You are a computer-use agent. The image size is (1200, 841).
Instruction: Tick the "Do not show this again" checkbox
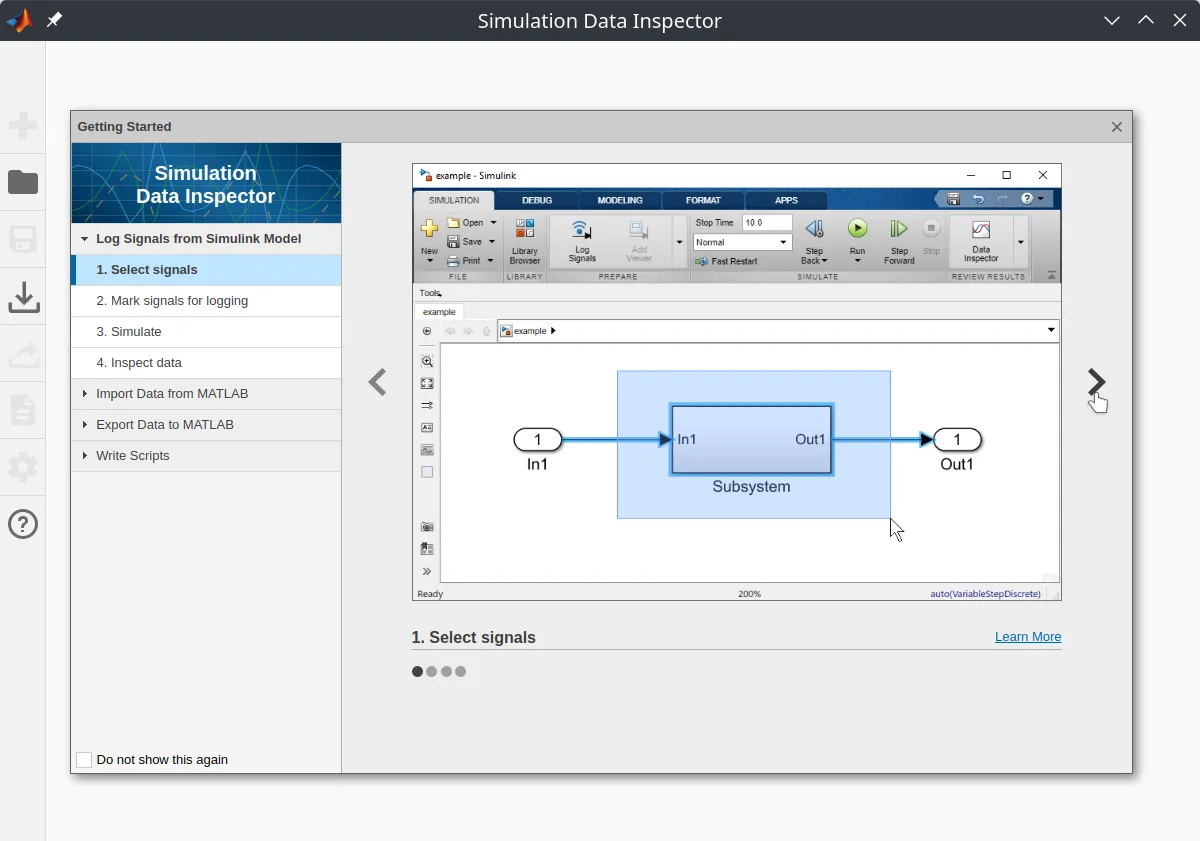84,760
